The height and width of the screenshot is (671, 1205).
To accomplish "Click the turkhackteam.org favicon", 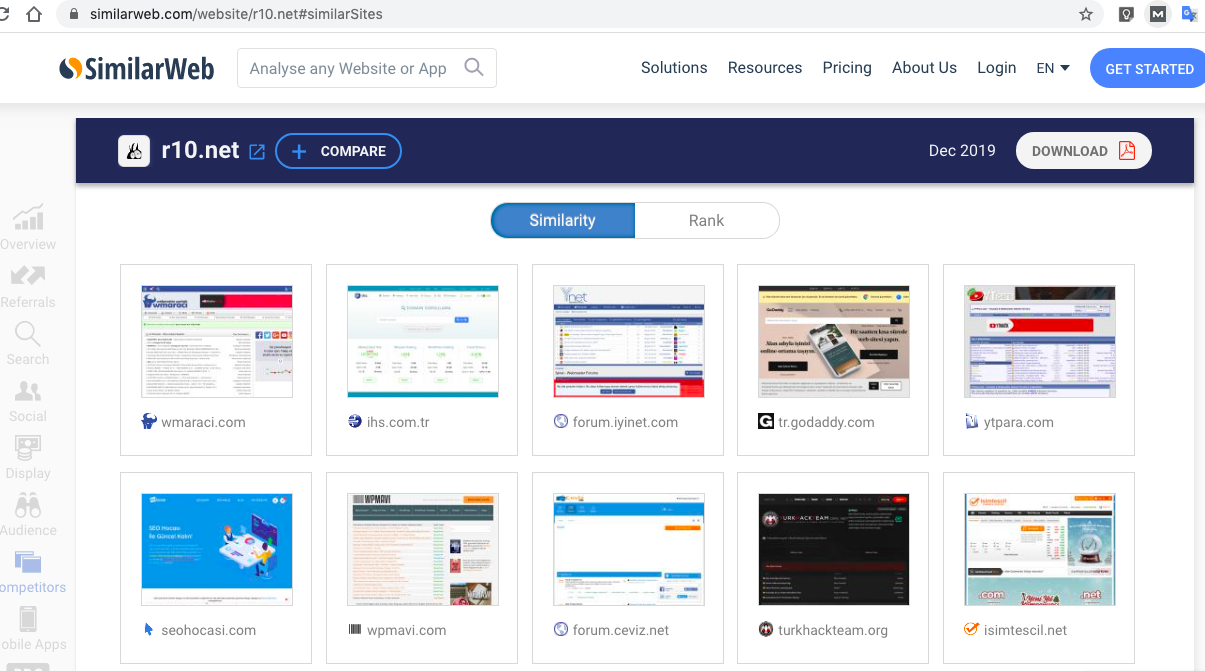I will pos(766,630).
